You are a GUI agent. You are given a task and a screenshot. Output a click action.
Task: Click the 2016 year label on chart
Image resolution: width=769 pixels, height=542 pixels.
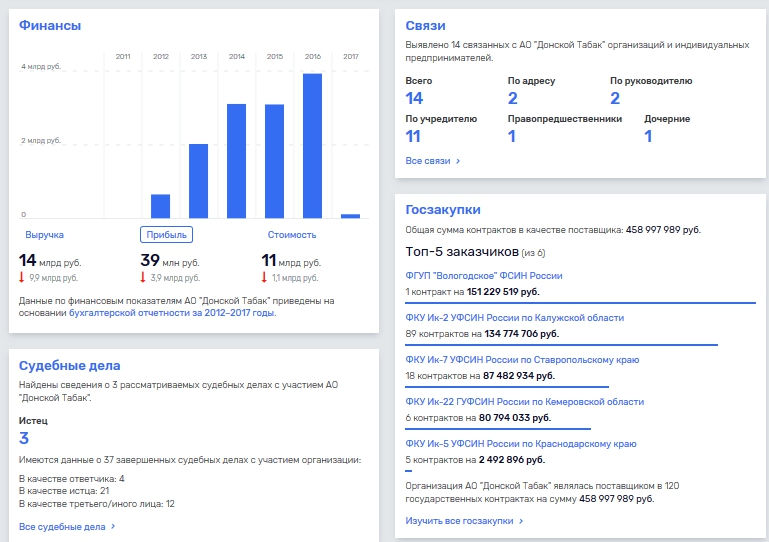[312, 56]
